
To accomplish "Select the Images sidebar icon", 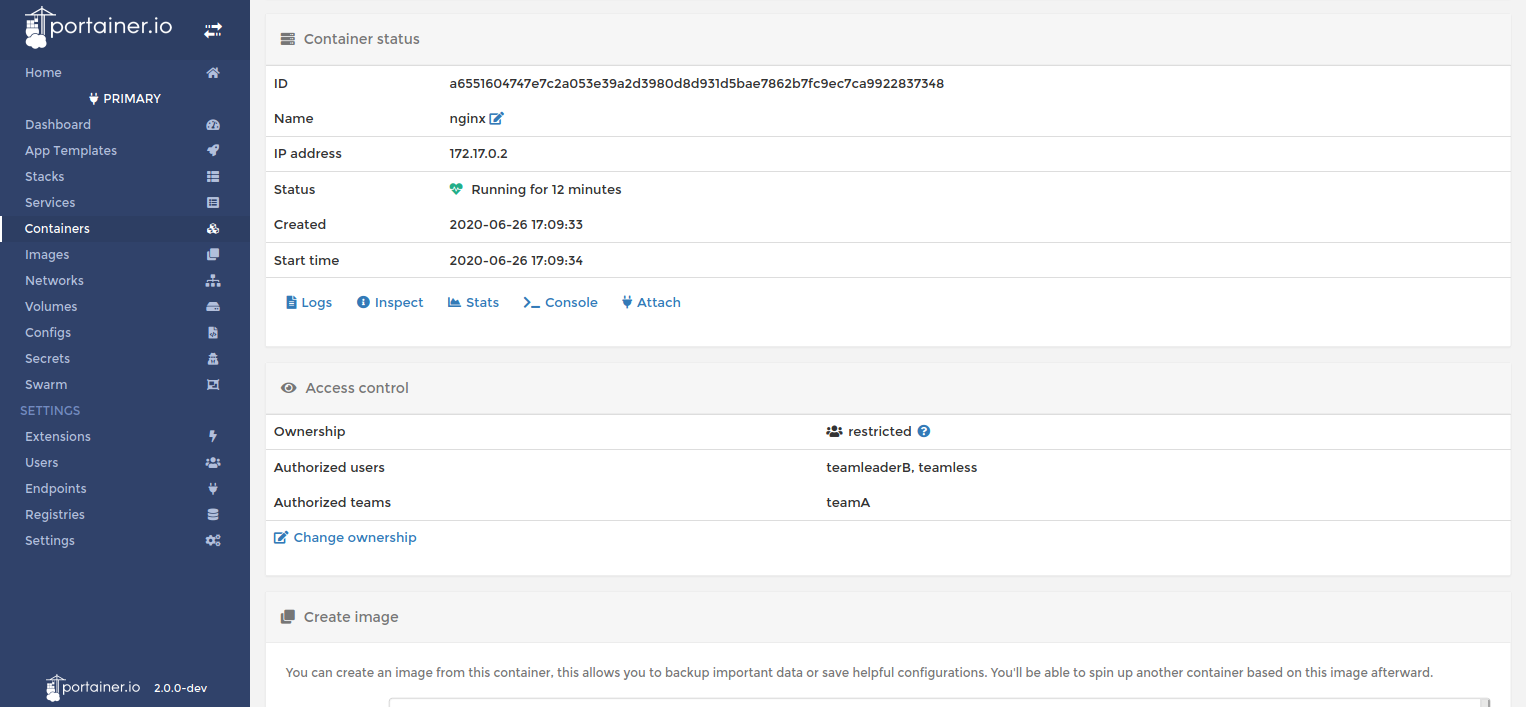I will tap(212, 254).
